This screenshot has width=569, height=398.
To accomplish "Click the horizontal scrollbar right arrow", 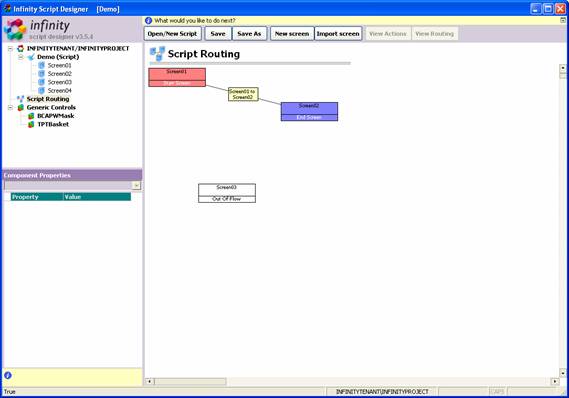I will [x=555, y=381].
